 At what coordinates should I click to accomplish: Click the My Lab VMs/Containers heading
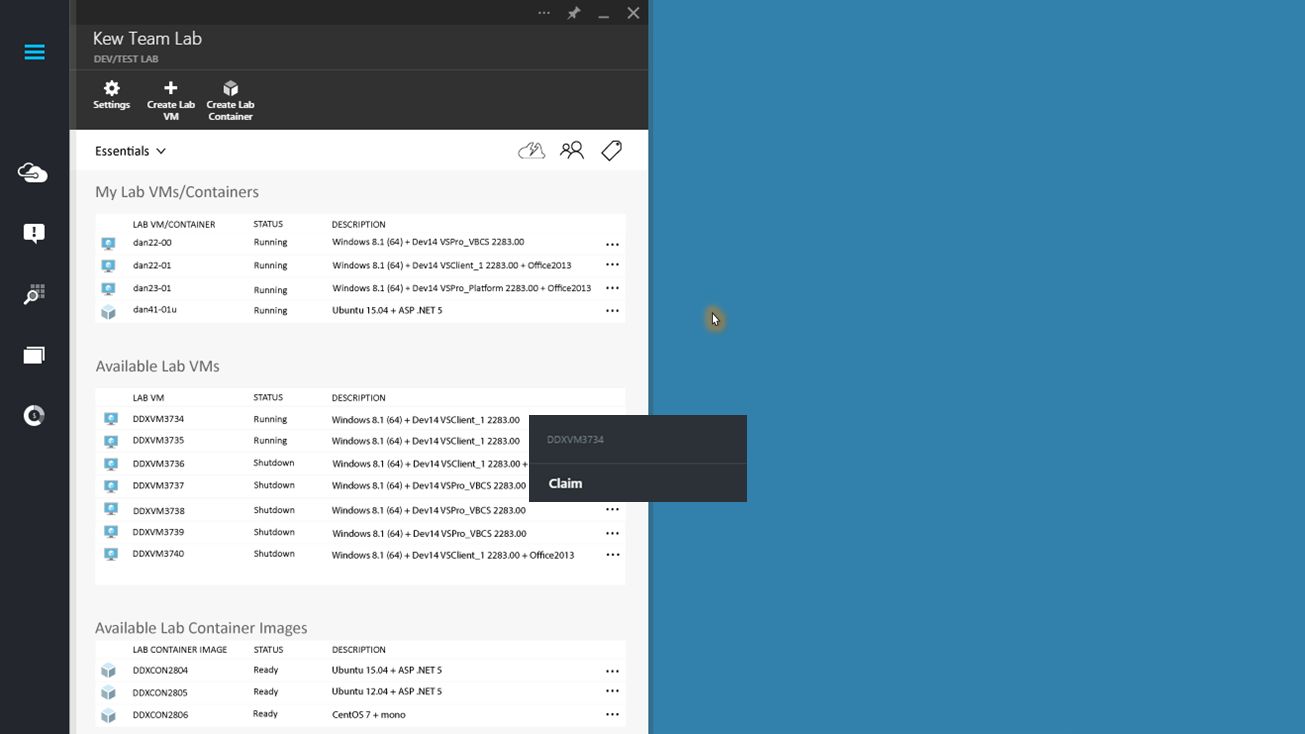pos(177,192)
